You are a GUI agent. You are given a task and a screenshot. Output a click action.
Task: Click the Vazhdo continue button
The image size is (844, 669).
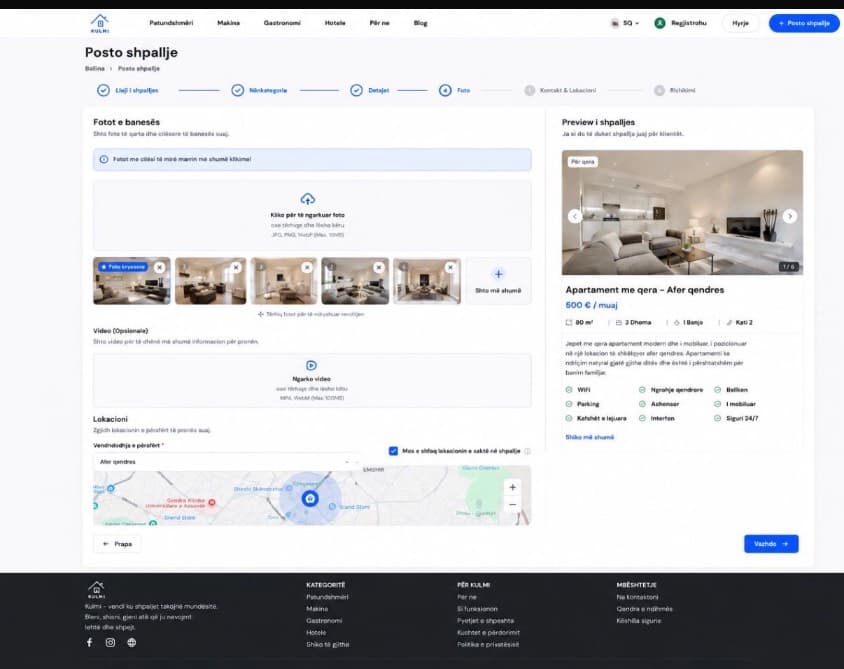click(x=771, y=544)
